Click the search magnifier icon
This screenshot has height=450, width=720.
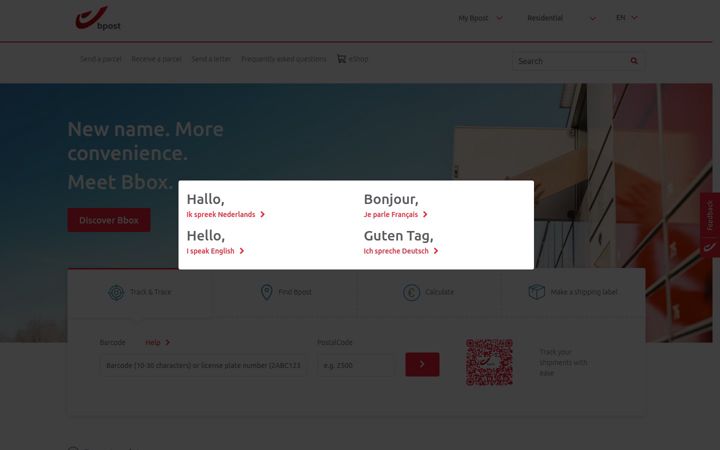[x=634, y=61]
